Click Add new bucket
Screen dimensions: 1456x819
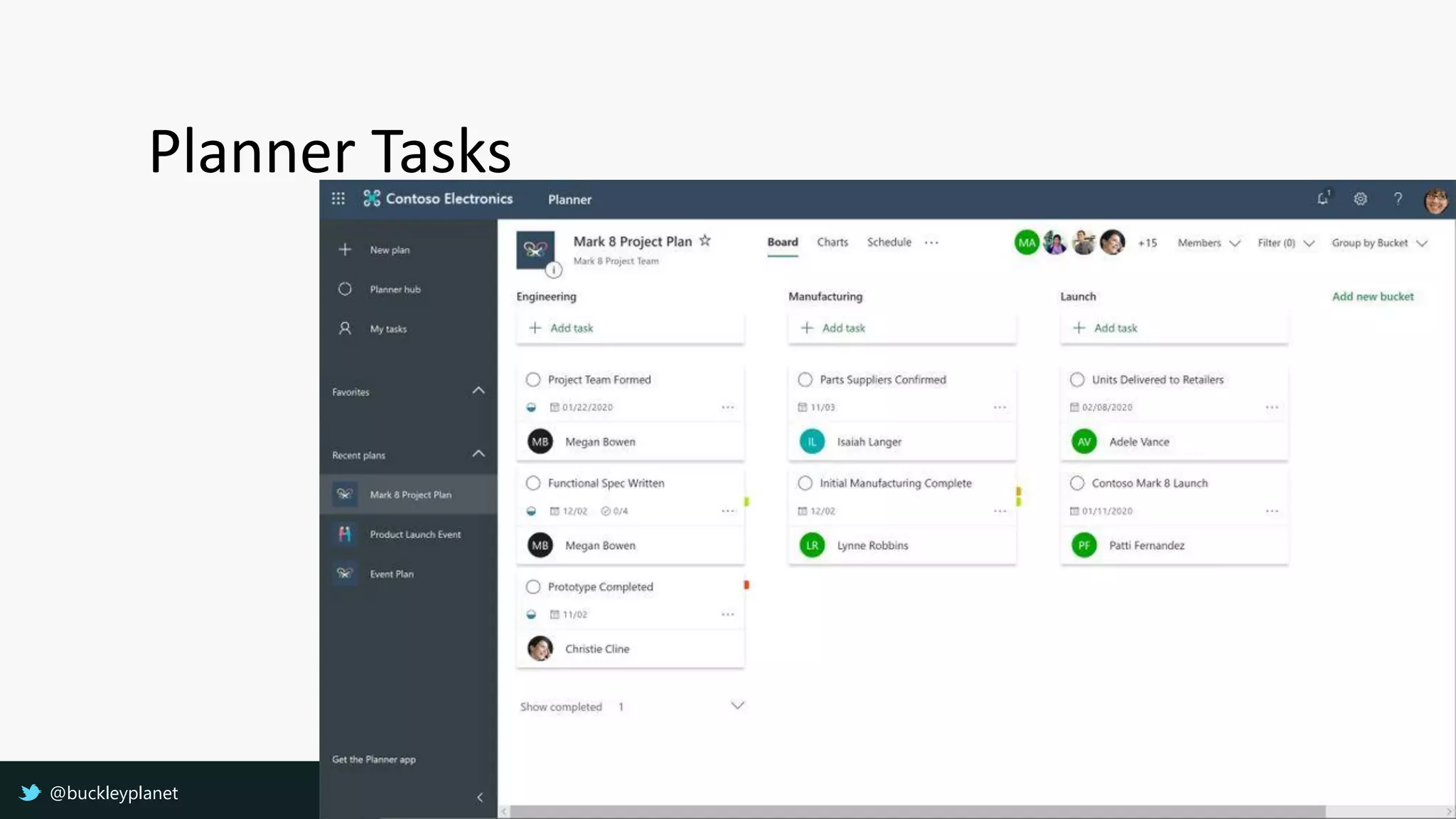click(1373, 296)
